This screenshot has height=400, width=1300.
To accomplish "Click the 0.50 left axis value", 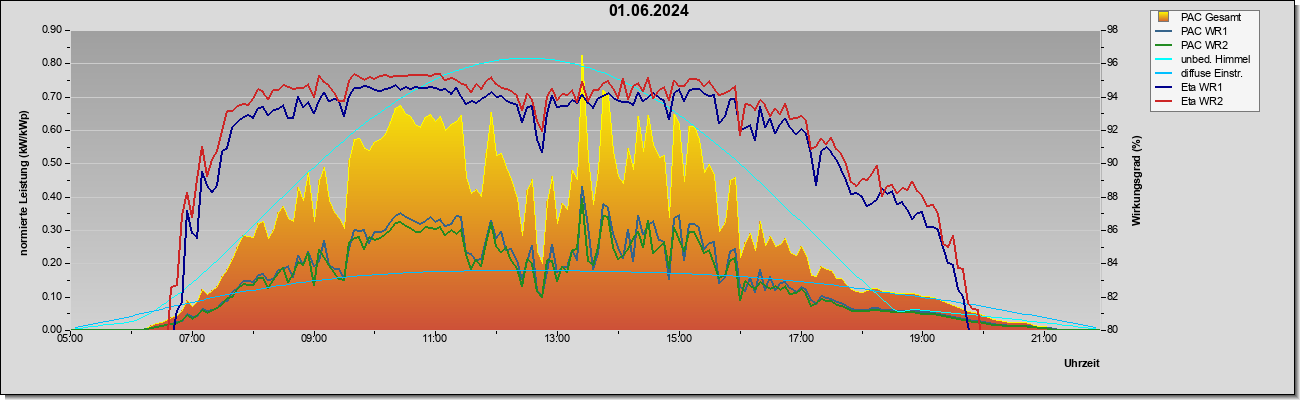I will (53, 163).
